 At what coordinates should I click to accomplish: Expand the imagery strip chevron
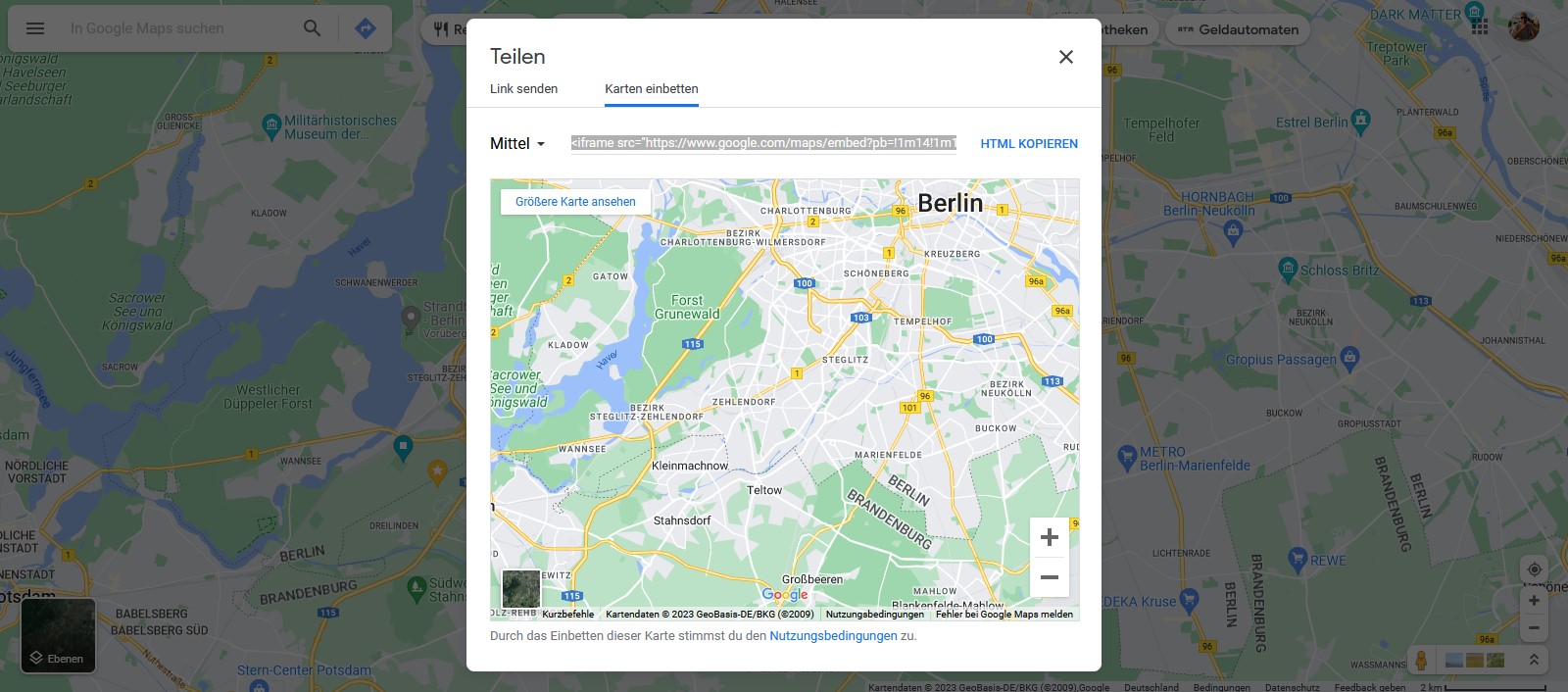click(1534, 661)
